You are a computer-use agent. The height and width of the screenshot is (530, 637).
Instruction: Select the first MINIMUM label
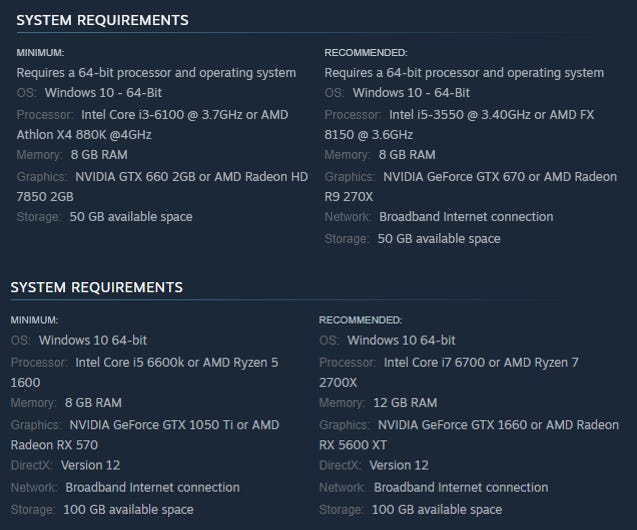click(40, 53)
